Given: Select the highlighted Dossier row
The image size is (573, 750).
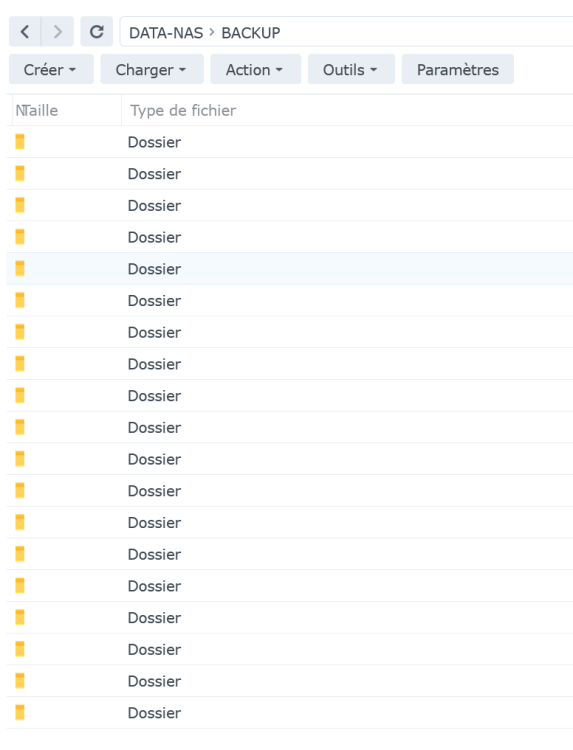Looking at the screenshot, I should point(290,269).
